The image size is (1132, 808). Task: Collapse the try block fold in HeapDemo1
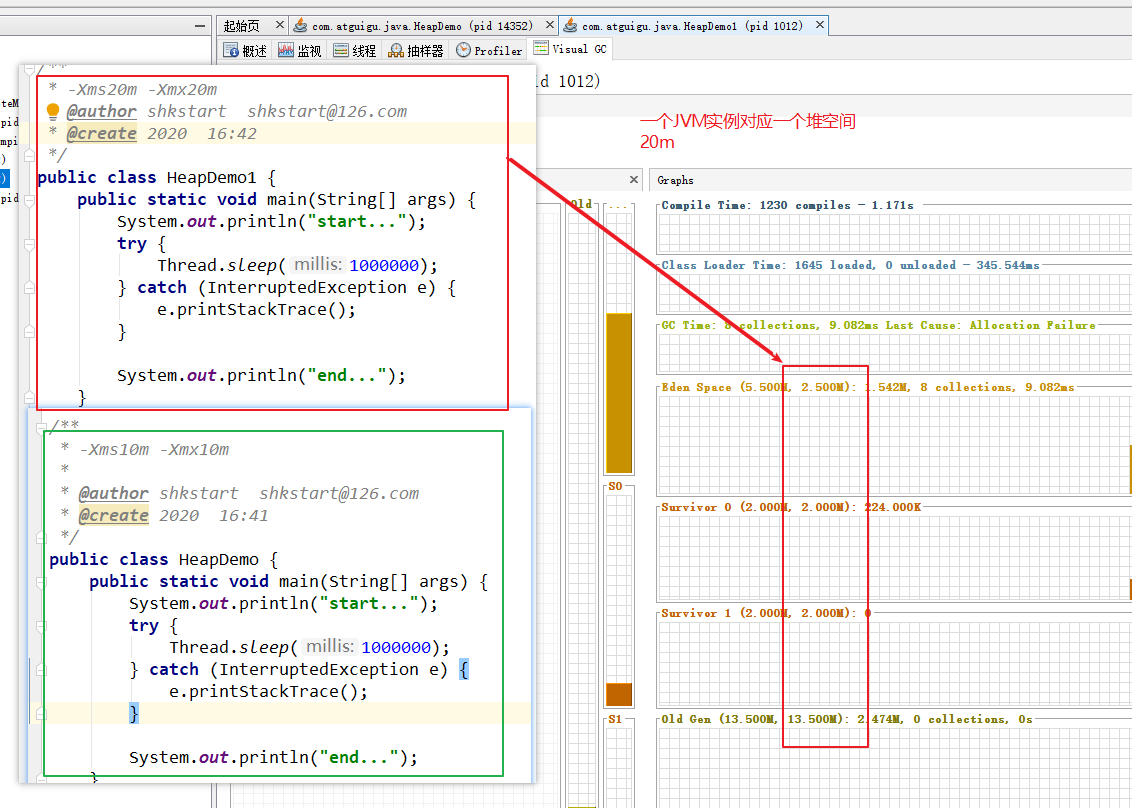coord(30,244)
